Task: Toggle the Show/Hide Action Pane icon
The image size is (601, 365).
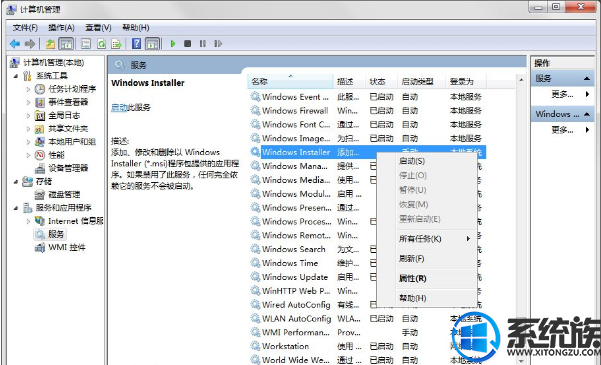Action: (153, 44)
